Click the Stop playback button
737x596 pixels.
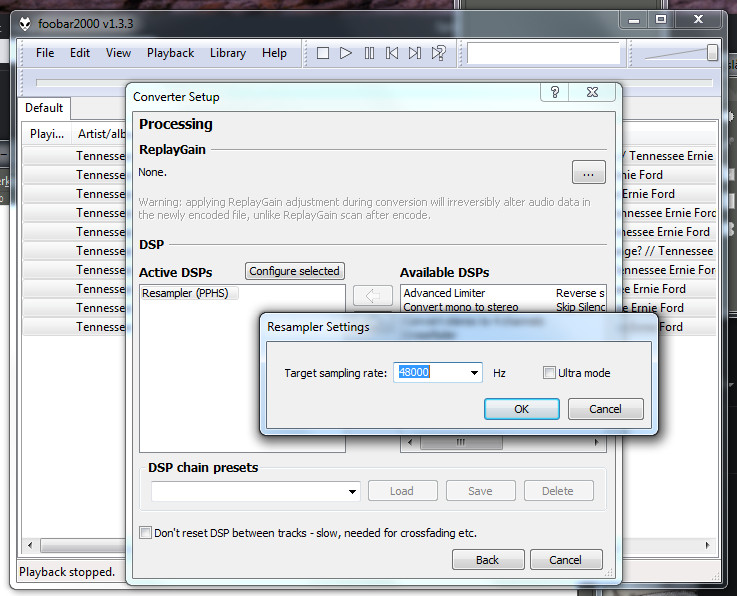click(x=322, y=53)
